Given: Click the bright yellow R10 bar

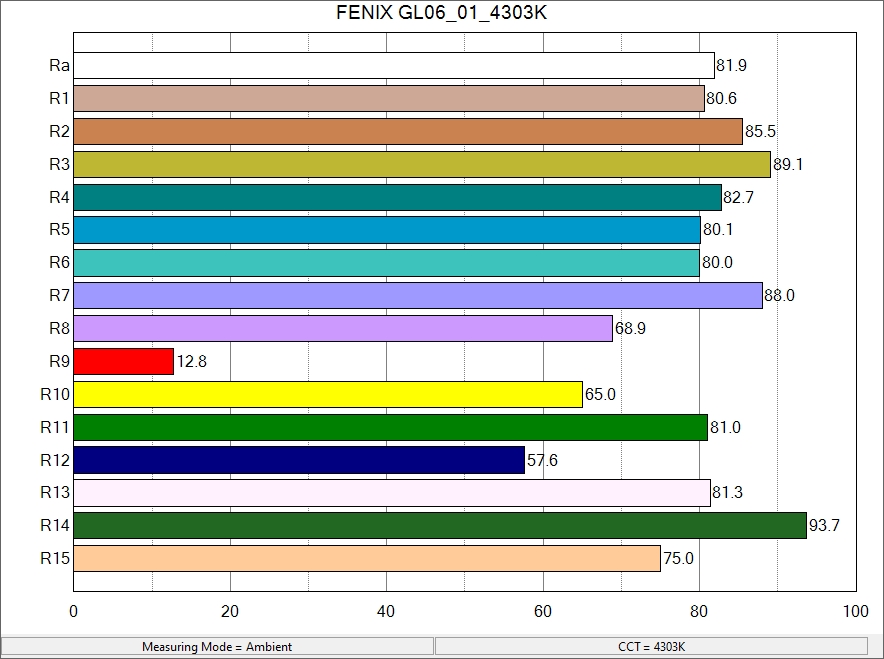Looking at the screenshot, I should click(328, 394).
